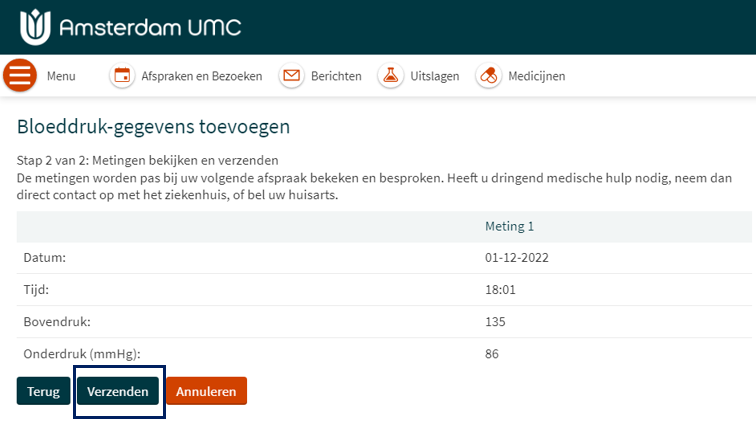Image resolution: width=756 pixels, height=424 pixels.
Task: Go to the Berichten menu label
Action: (x=336, y=76)
